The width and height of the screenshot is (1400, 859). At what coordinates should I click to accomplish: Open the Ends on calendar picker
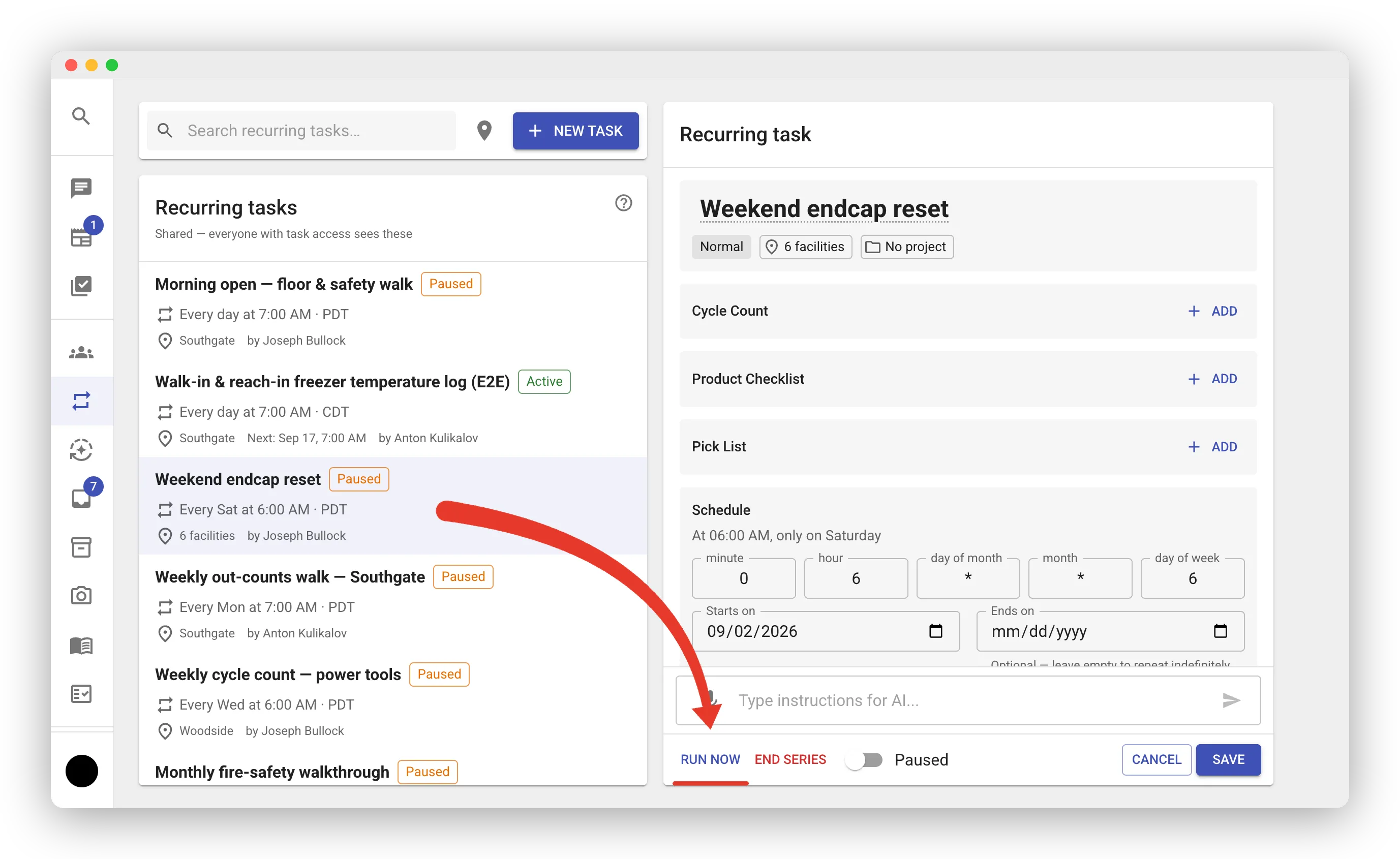coord(1221,631)
